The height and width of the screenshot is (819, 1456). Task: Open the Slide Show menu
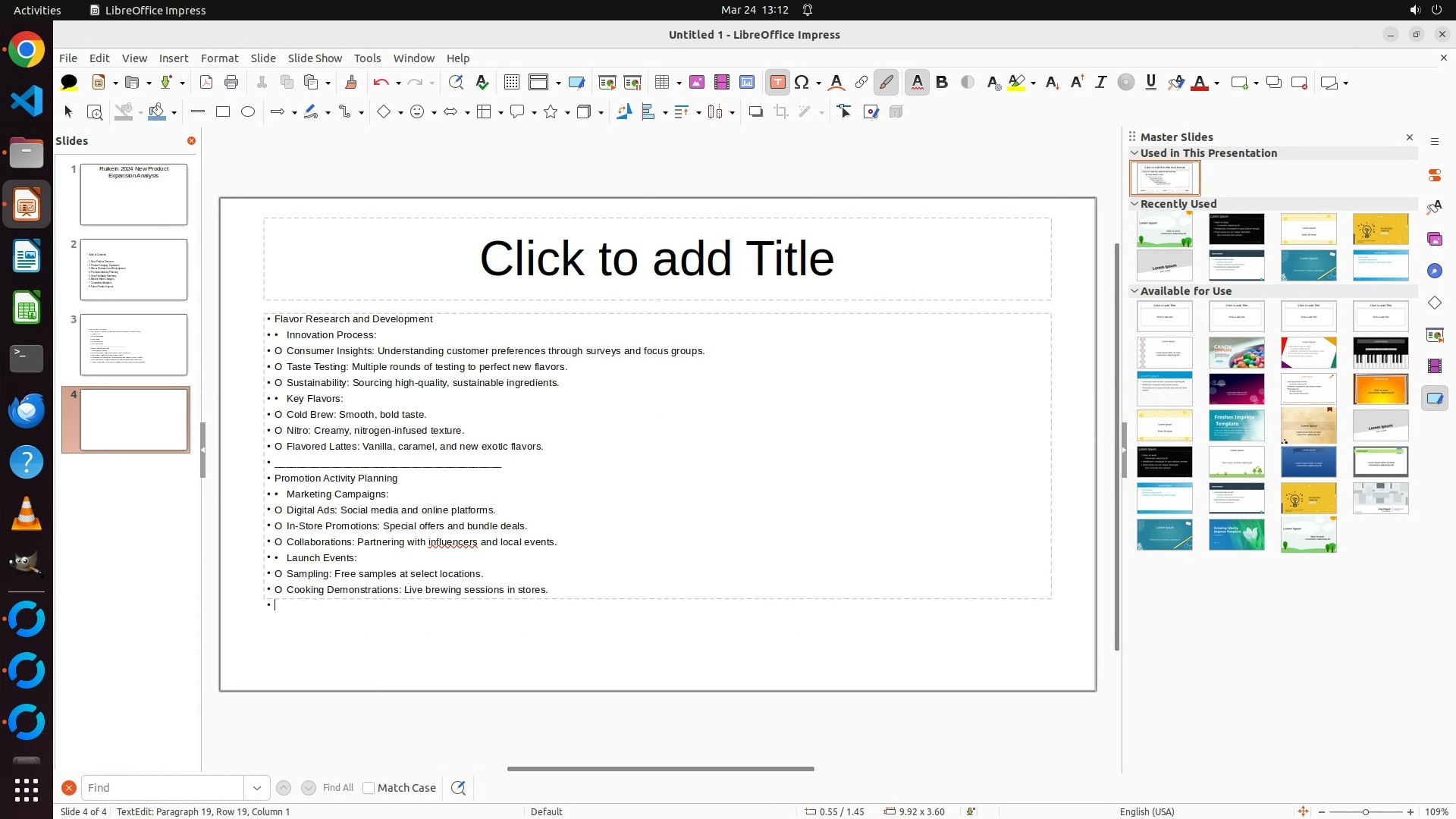(315, 58)
